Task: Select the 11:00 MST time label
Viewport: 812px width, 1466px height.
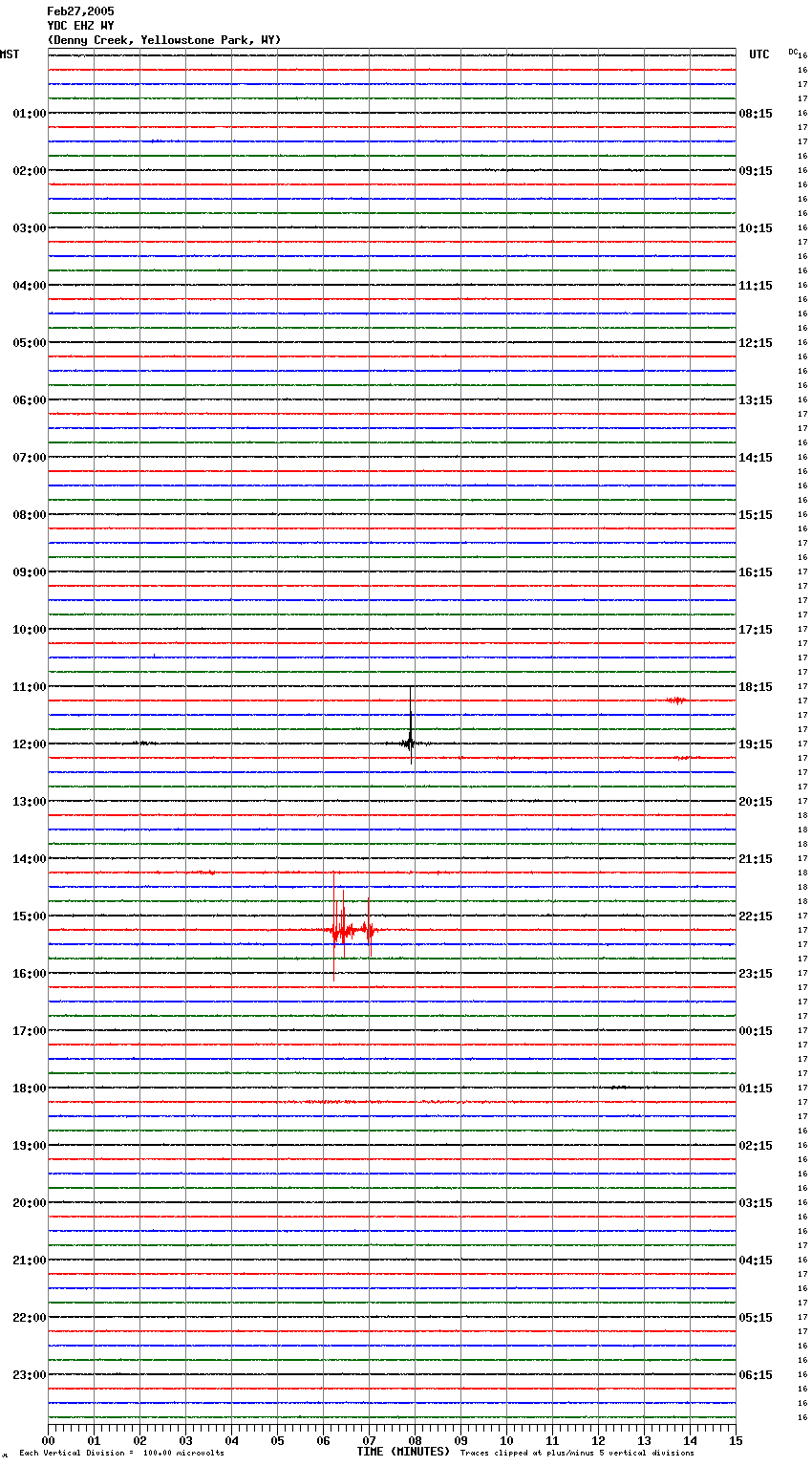Action: click(x=30, y=687)
